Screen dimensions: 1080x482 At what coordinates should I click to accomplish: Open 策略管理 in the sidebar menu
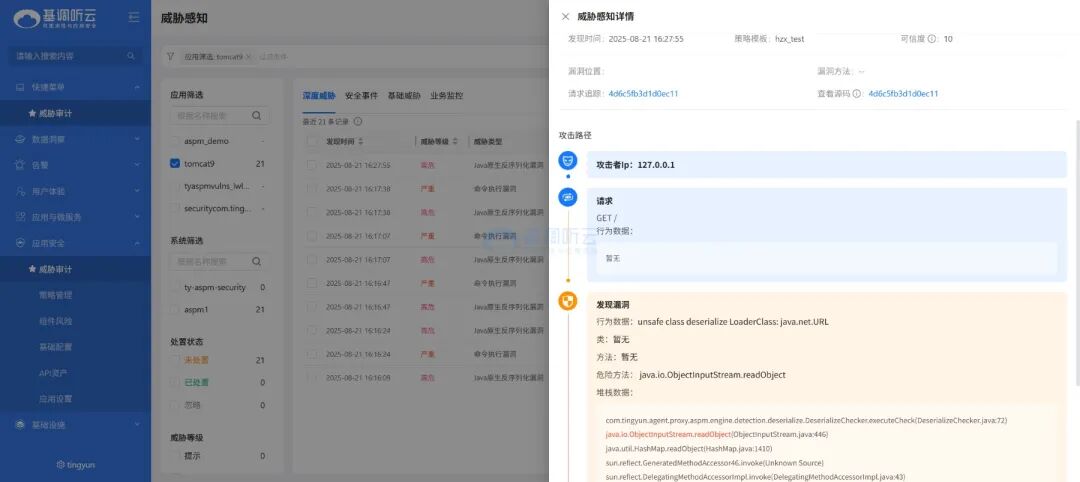click(55, 295)
